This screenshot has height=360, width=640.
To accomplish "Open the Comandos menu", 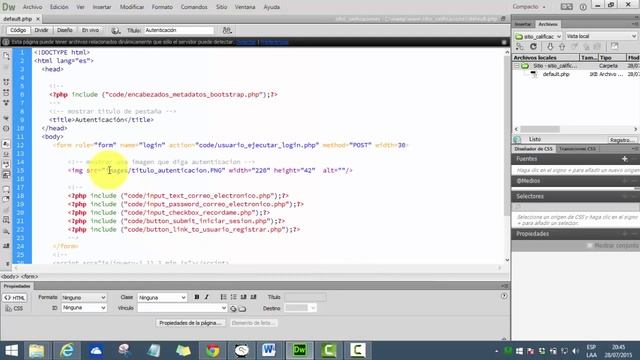I will tap(194, 7).
